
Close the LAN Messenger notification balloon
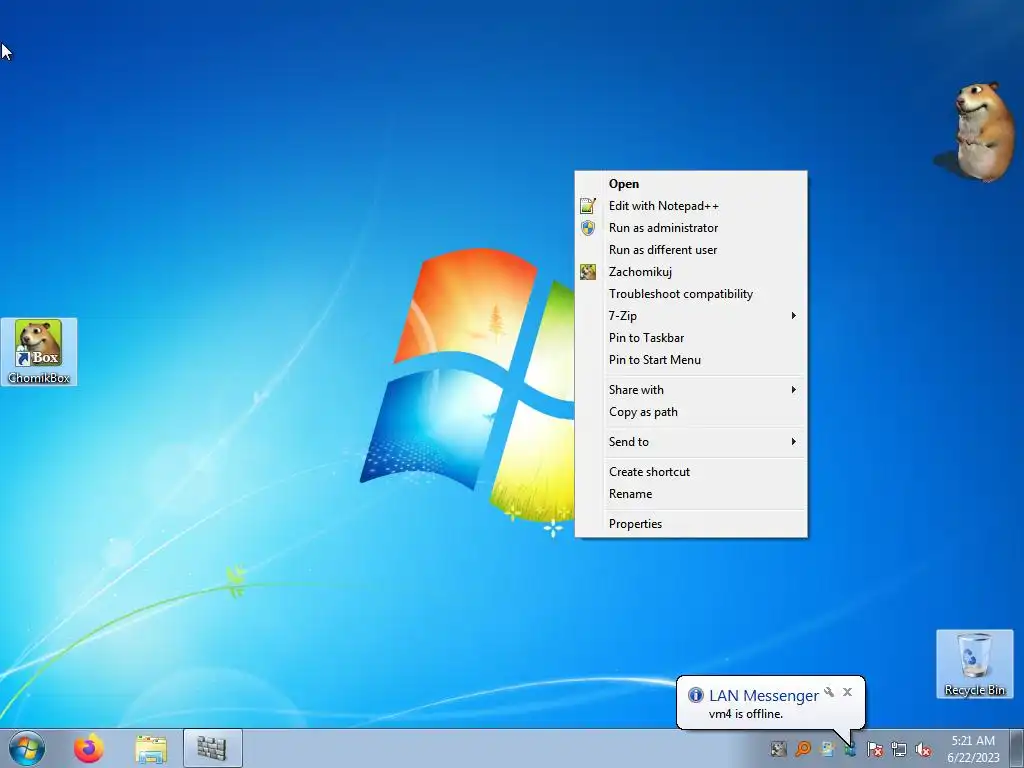[x=847, y=692]
